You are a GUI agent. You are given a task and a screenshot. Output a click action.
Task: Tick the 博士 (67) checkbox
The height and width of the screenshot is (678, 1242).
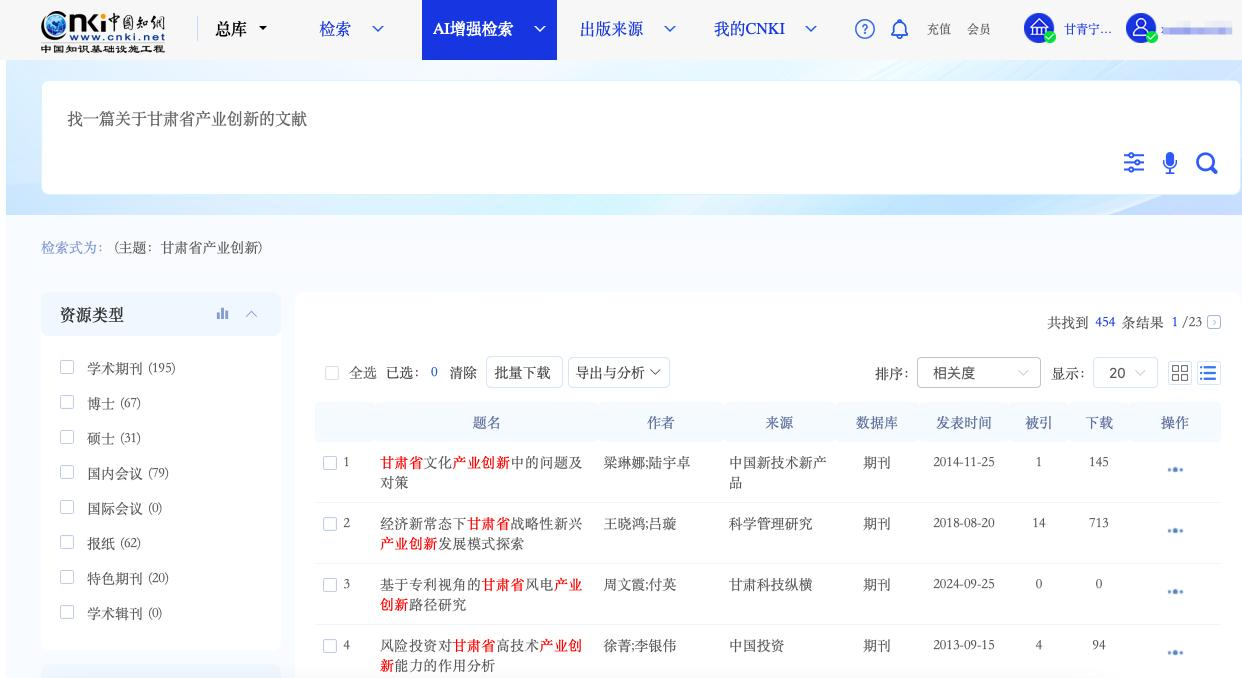(67, 402)
